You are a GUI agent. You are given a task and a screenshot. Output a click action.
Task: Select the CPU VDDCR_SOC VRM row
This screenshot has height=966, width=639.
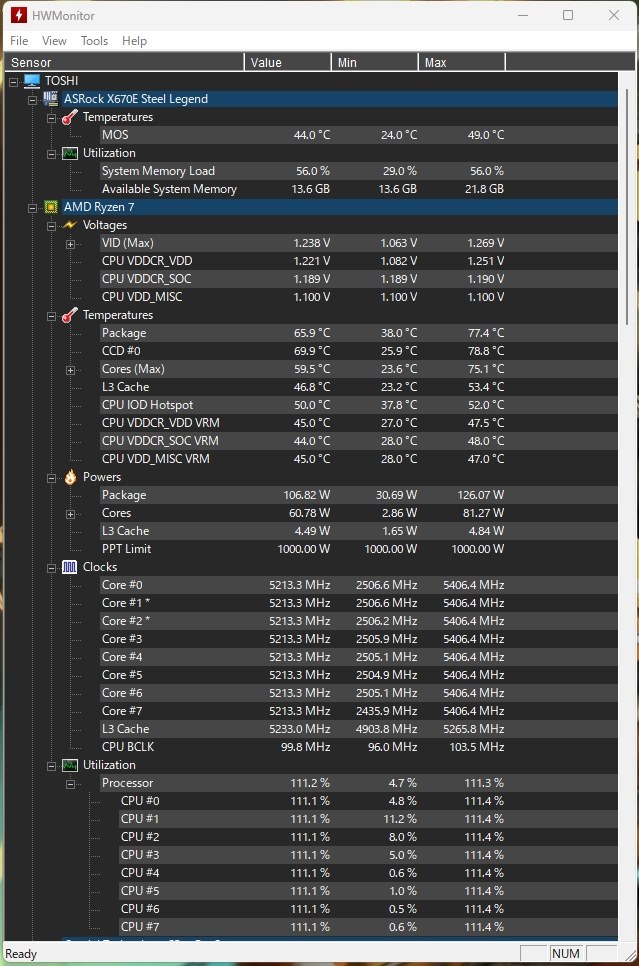tap(359, 441)
